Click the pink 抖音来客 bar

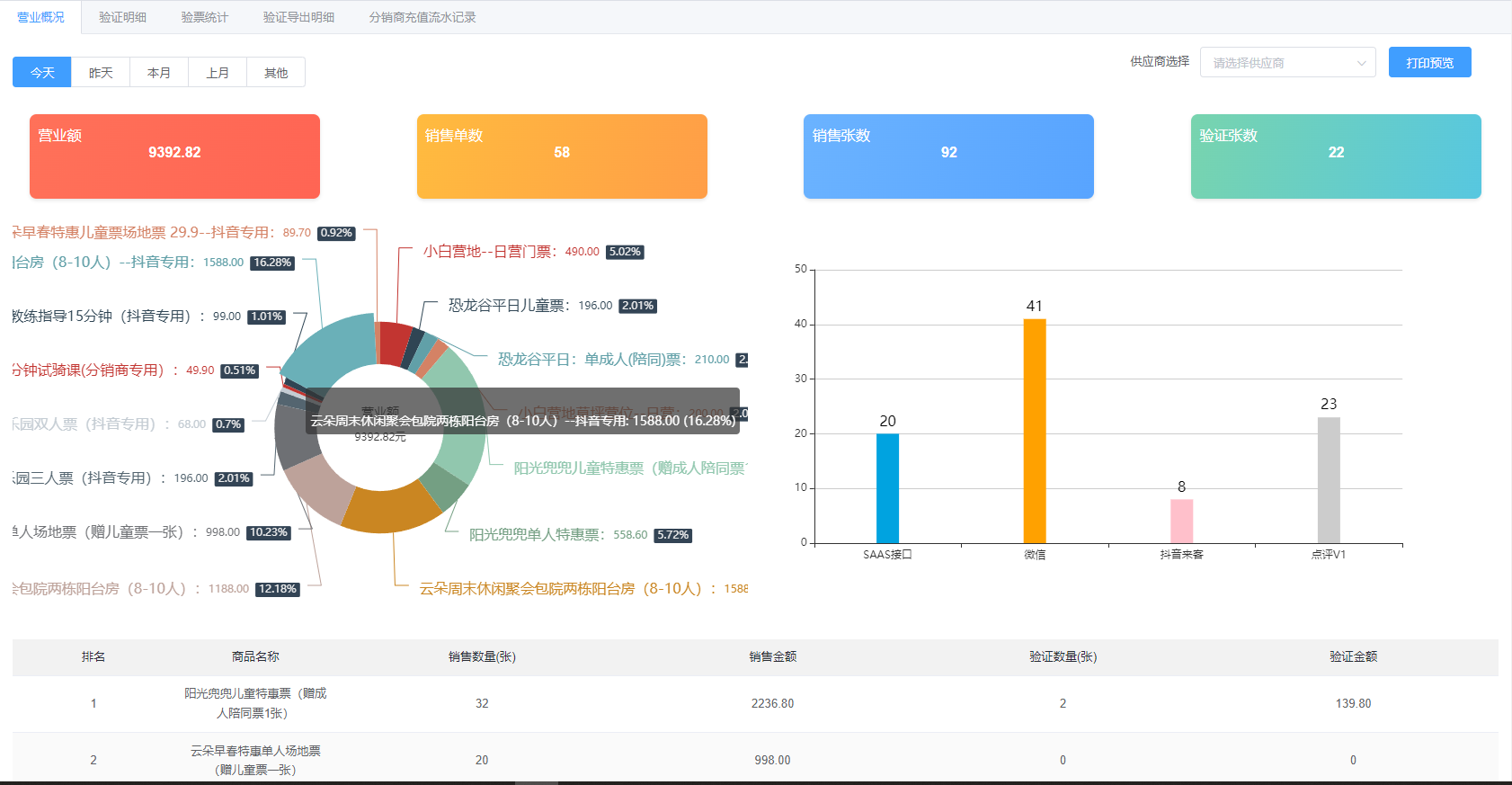1181,522
